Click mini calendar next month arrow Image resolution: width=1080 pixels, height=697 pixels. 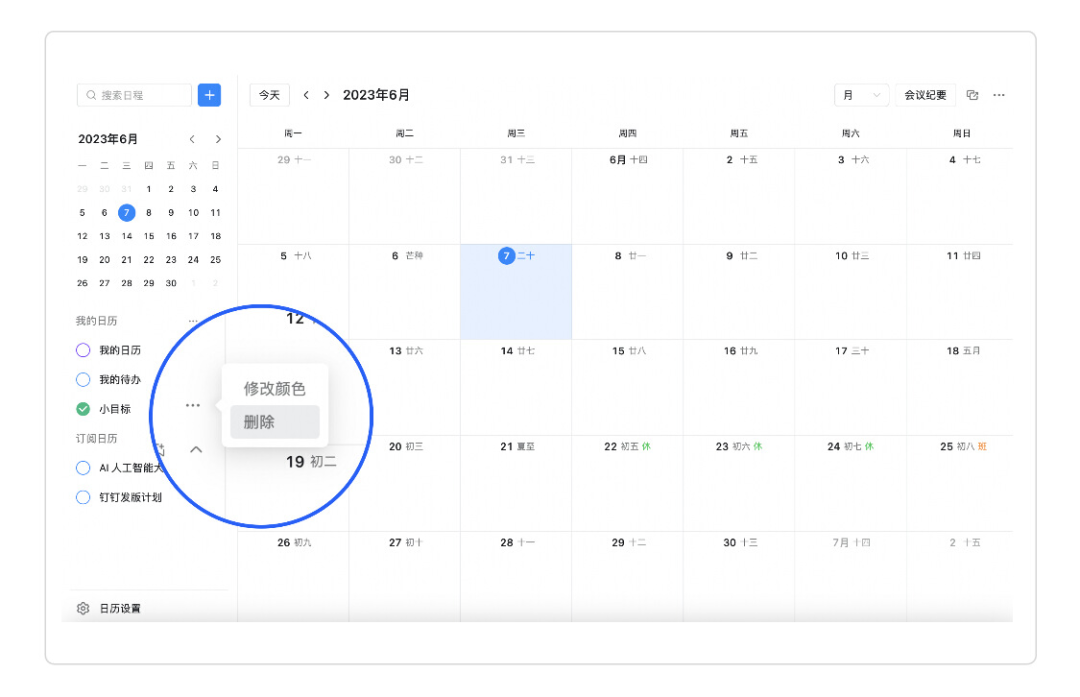point(218,139)
